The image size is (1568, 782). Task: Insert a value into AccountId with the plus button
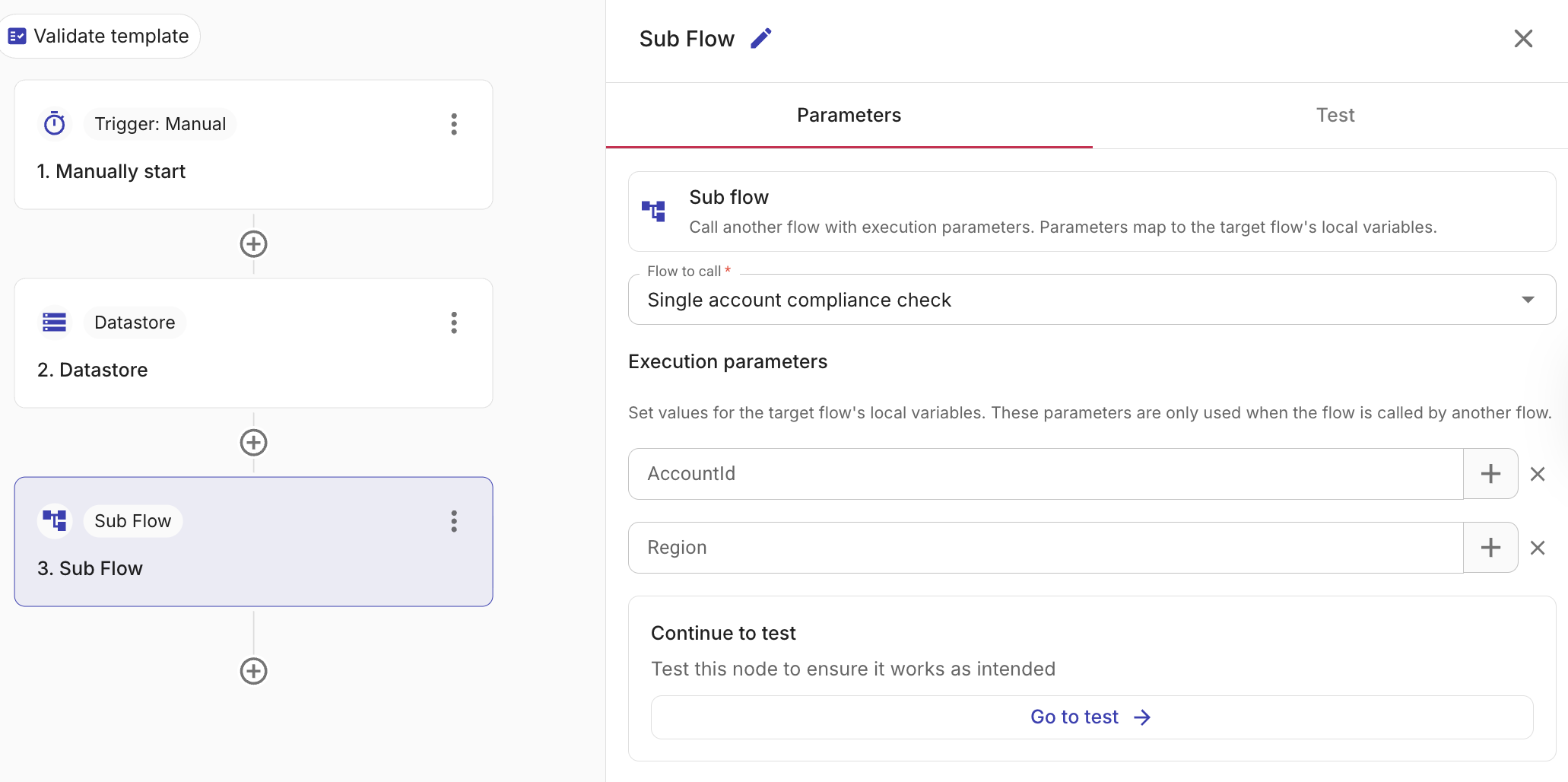(1490, 473)
